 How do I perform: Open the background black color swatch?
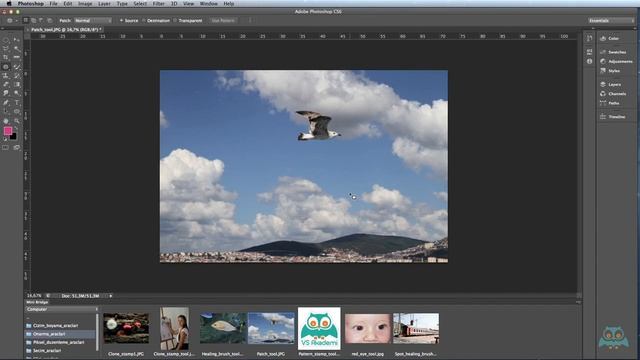(13, 137)
